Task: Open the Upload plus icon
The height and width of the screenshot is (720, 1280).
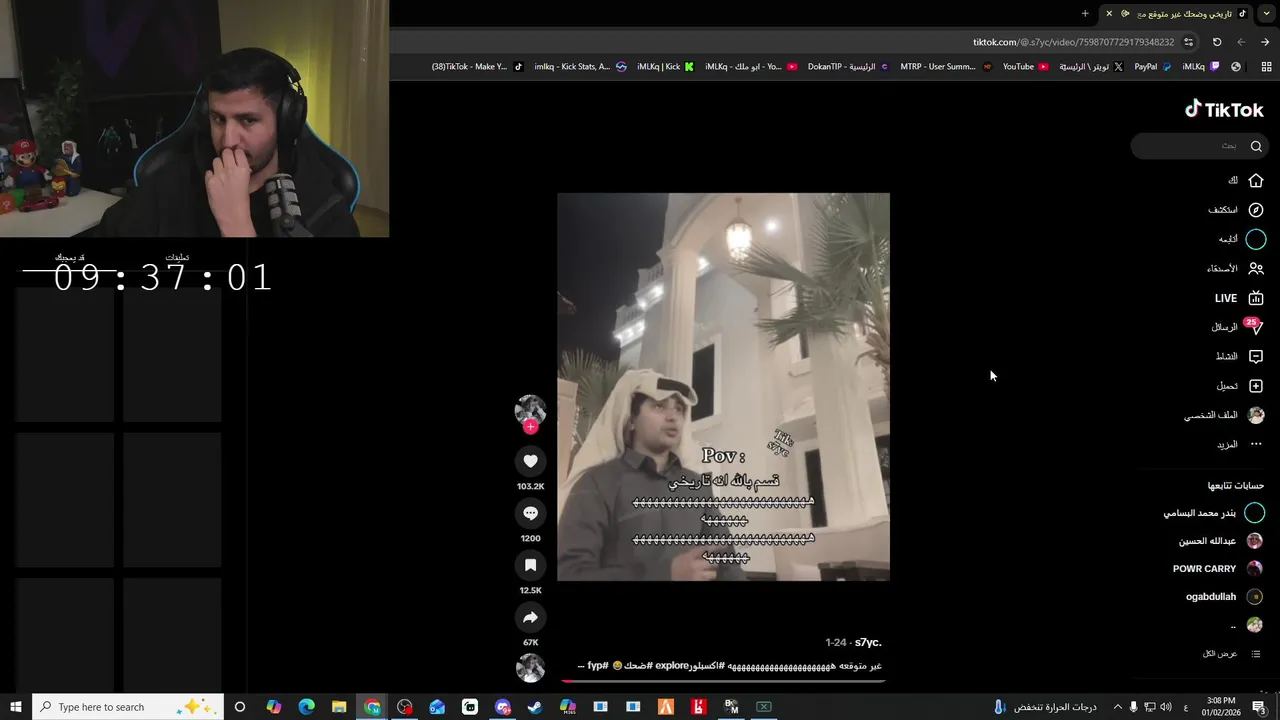Action: (x=1256, y=386)
